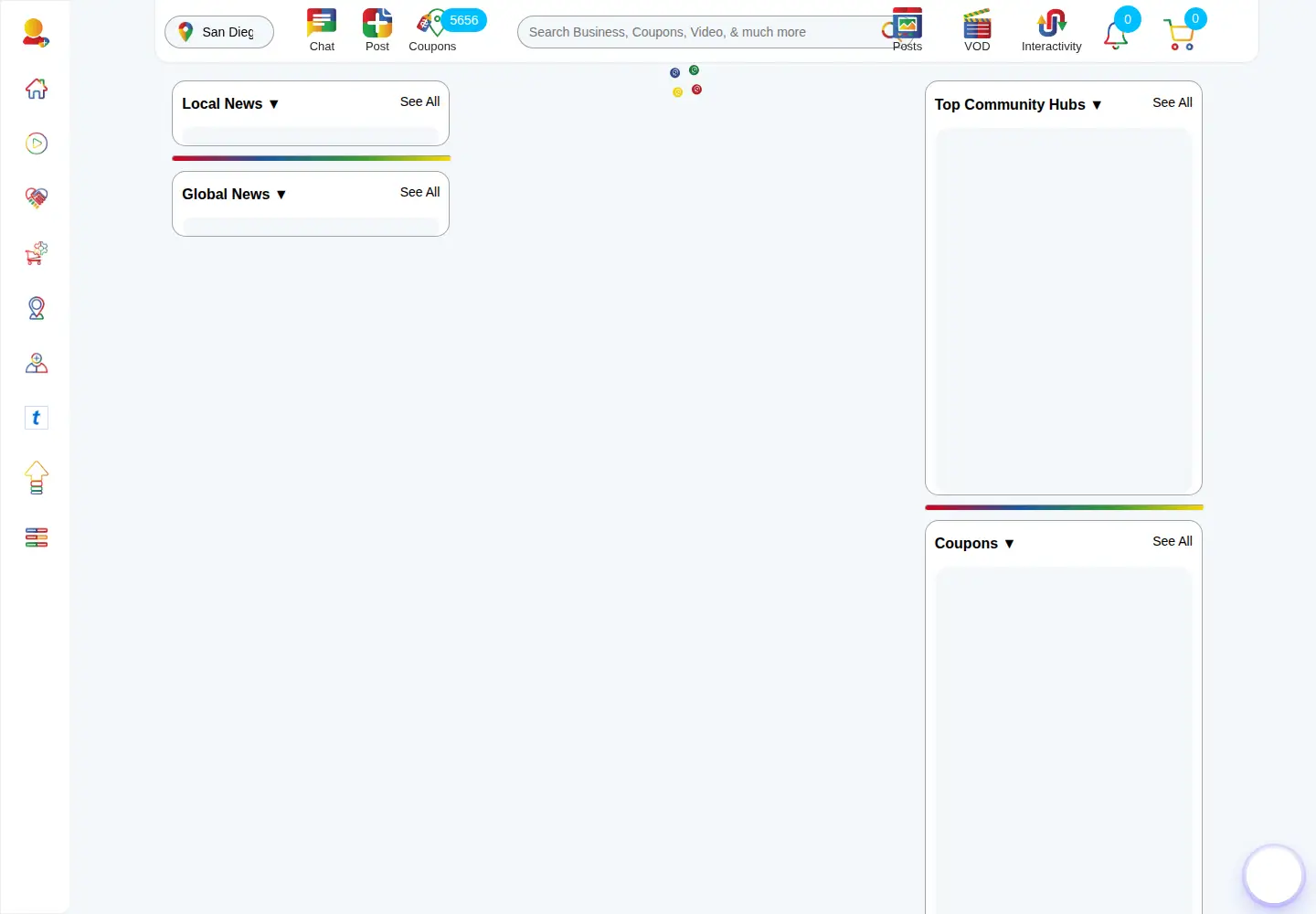Open the handshake heart sidebar icon
The image size is (1316, 914).
pos(36,198)
